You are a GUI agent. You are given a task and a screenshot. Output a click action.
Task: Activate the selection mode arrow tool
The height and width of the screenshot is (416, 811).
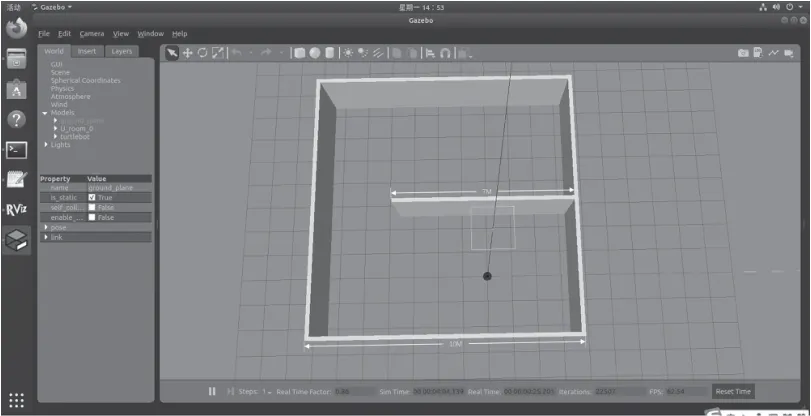click(172, 53)
